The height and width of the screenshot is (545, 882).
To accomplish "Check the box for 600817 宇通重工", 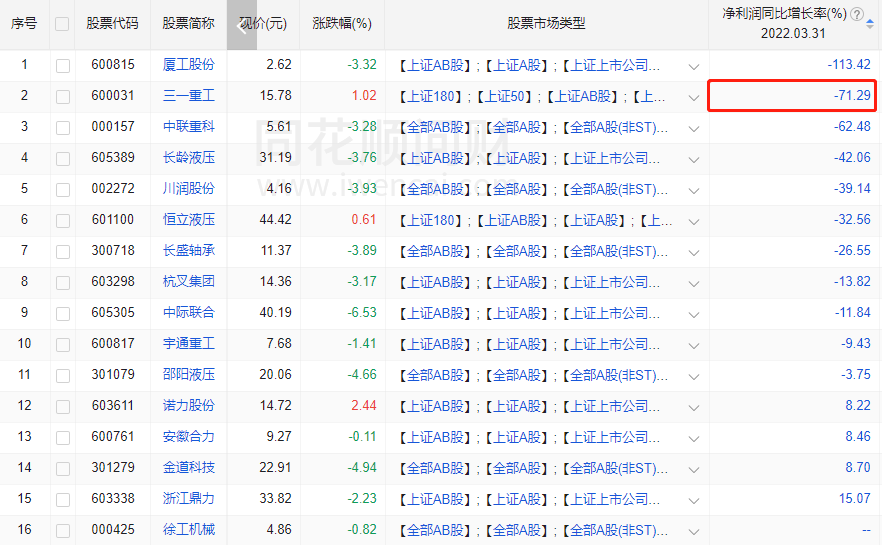I will coord(63,344).
